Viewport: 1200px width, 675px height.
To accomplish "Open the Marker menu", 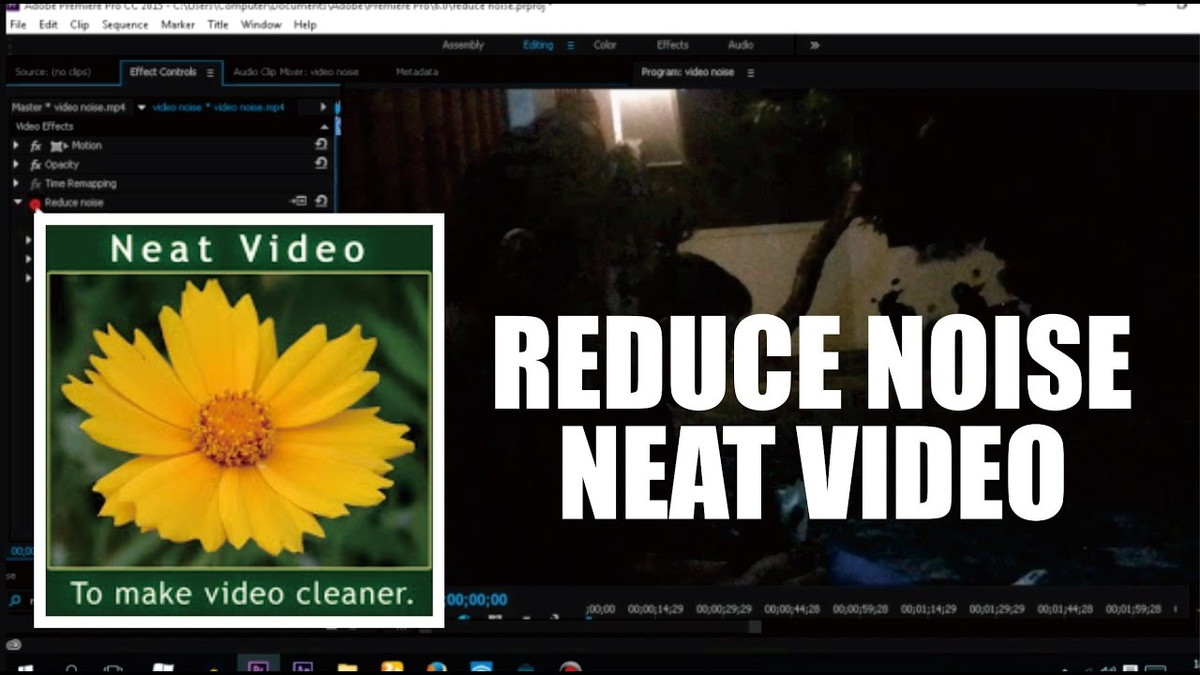I will pyautogui.click(x=179, y=24).
